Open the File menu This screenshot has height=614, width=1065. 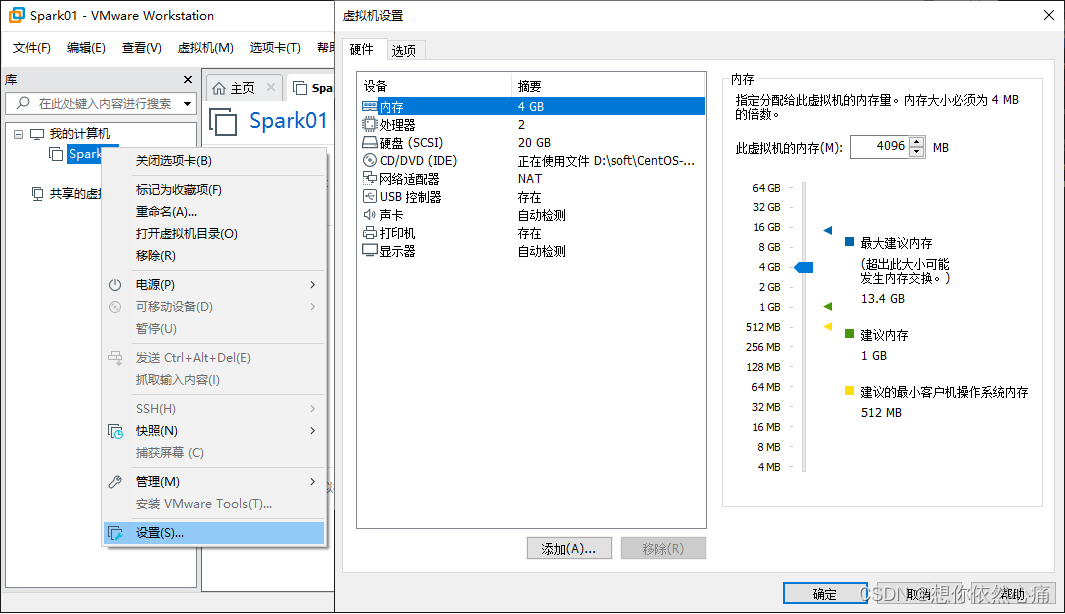point(32,48)
